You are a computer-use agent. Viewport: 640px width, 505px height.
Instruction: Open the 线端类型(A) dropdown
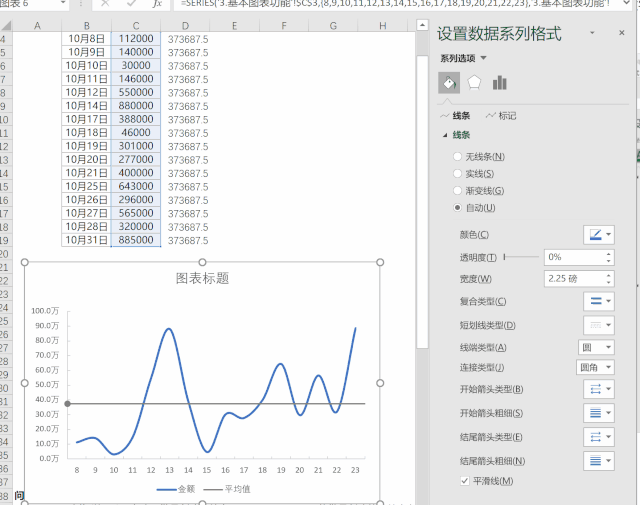596,347
